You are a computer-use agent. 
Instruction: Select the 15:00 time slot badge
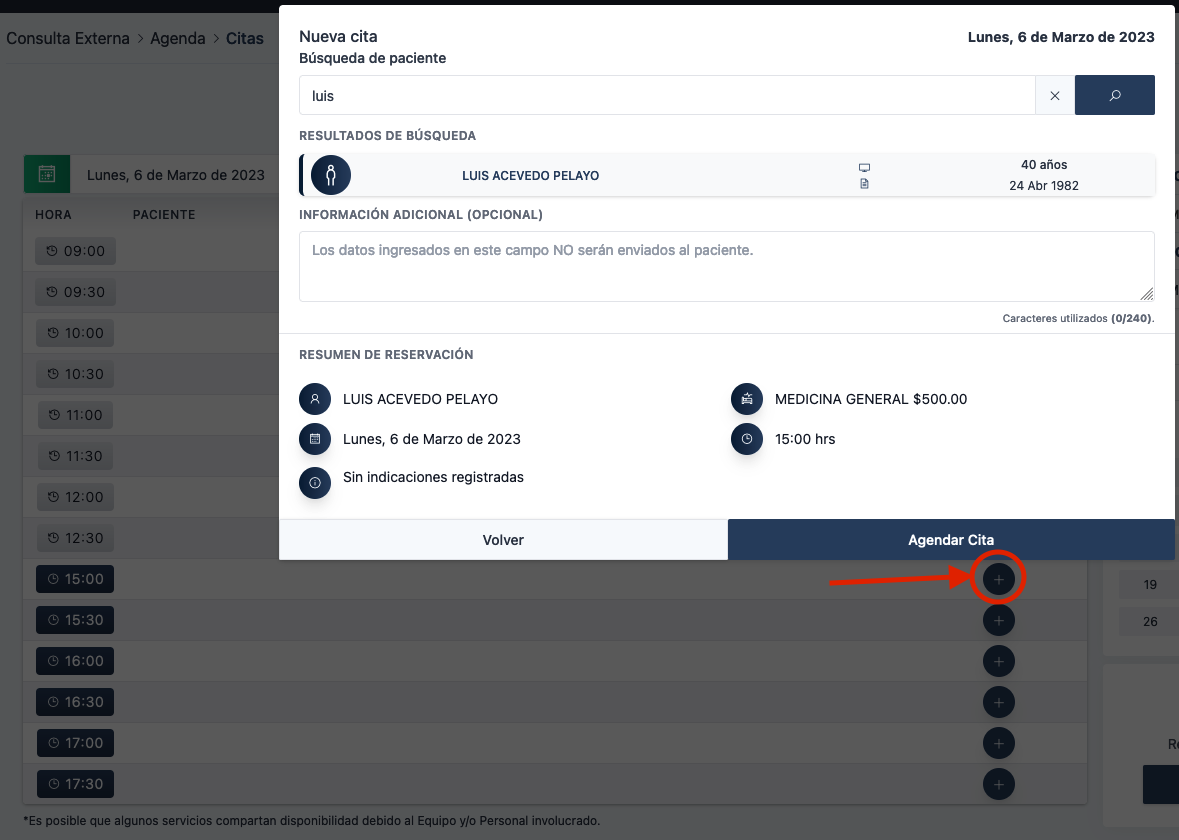pyautogui.click(x=75, y=579)
